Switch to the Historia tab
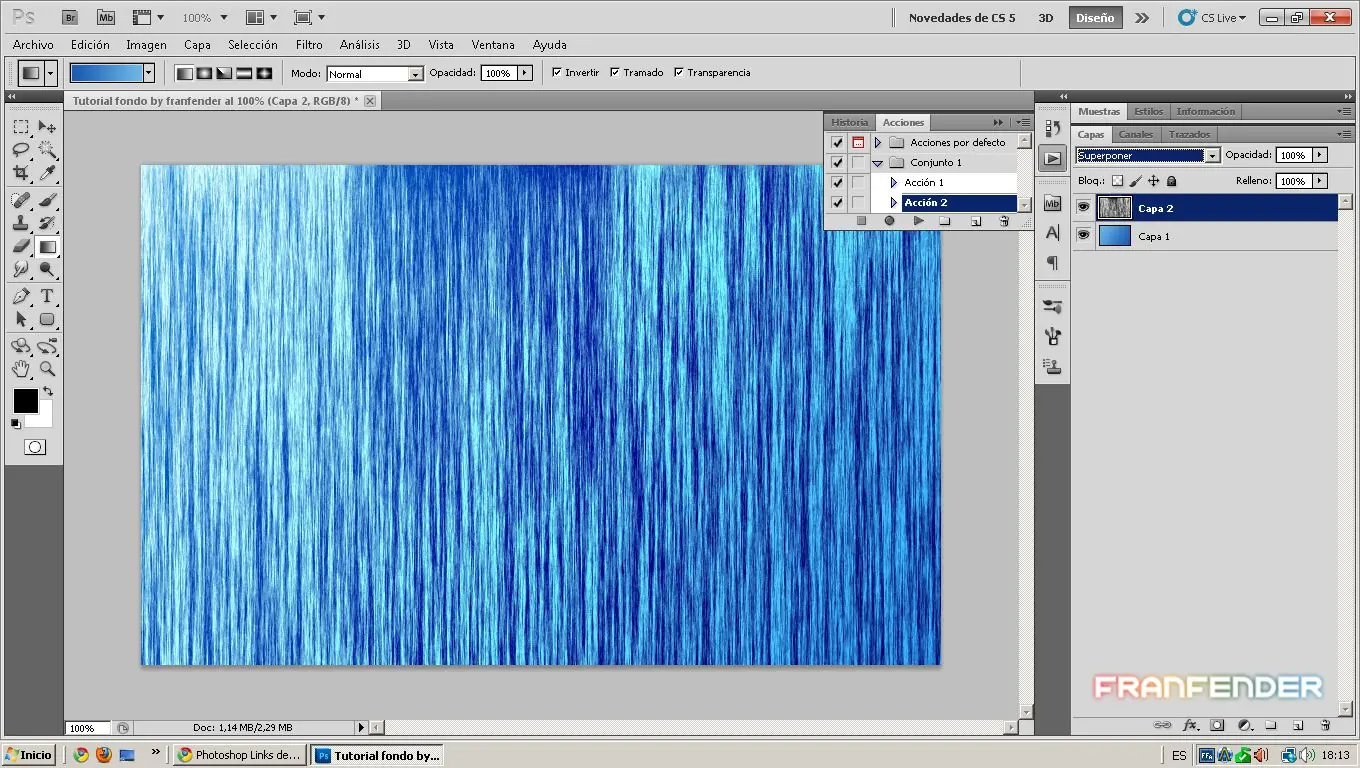1360x768 pixels. click(x=850, y=122)
